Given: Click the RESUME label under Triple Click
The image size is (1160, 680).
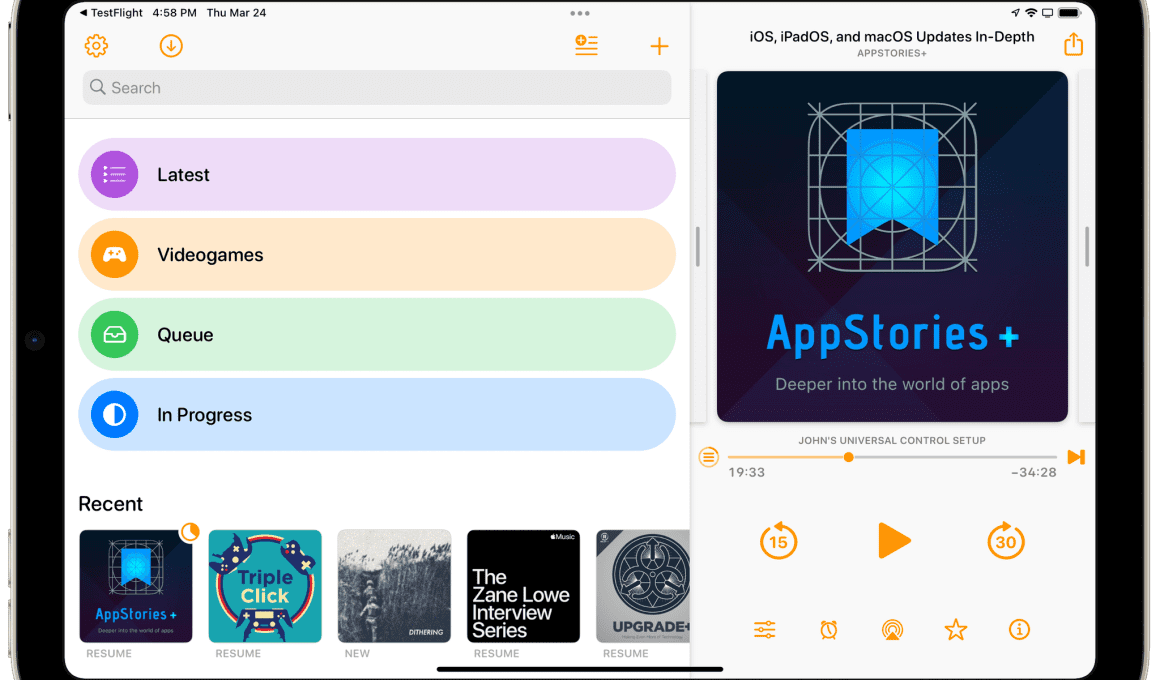Looking at the screenshot, I should (238, 653).
